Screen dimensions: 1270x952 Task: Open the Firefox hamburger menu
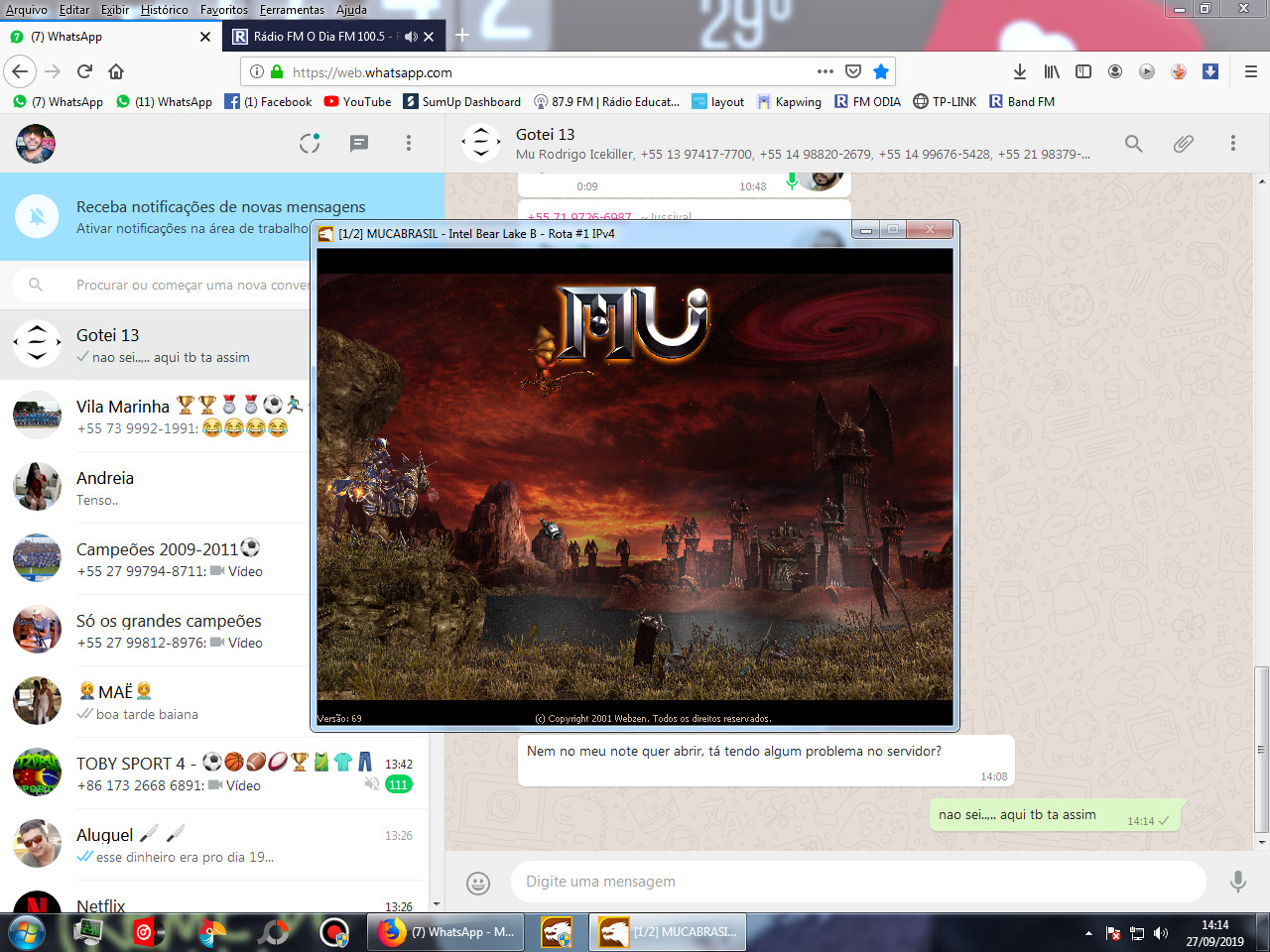[x=1250, y=71]
